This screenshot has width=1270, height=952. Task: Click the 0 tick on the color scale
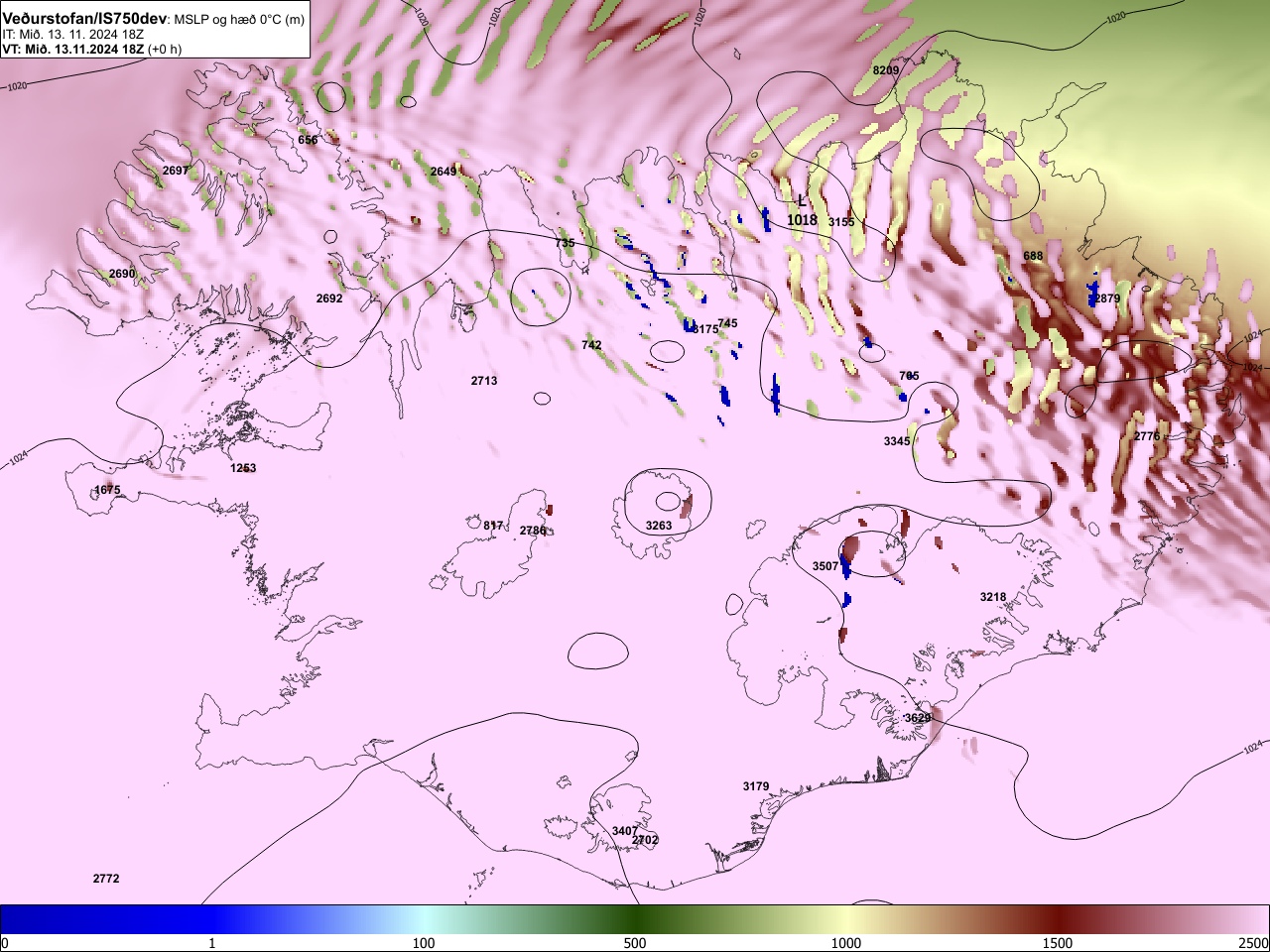(5, 943)
